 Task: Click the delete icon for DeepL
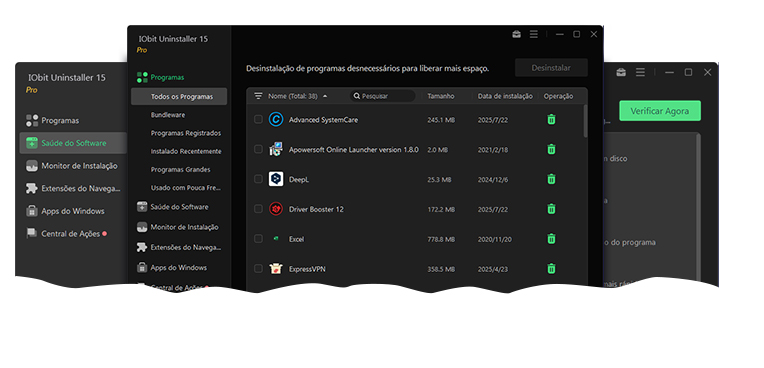coord(551,179)
